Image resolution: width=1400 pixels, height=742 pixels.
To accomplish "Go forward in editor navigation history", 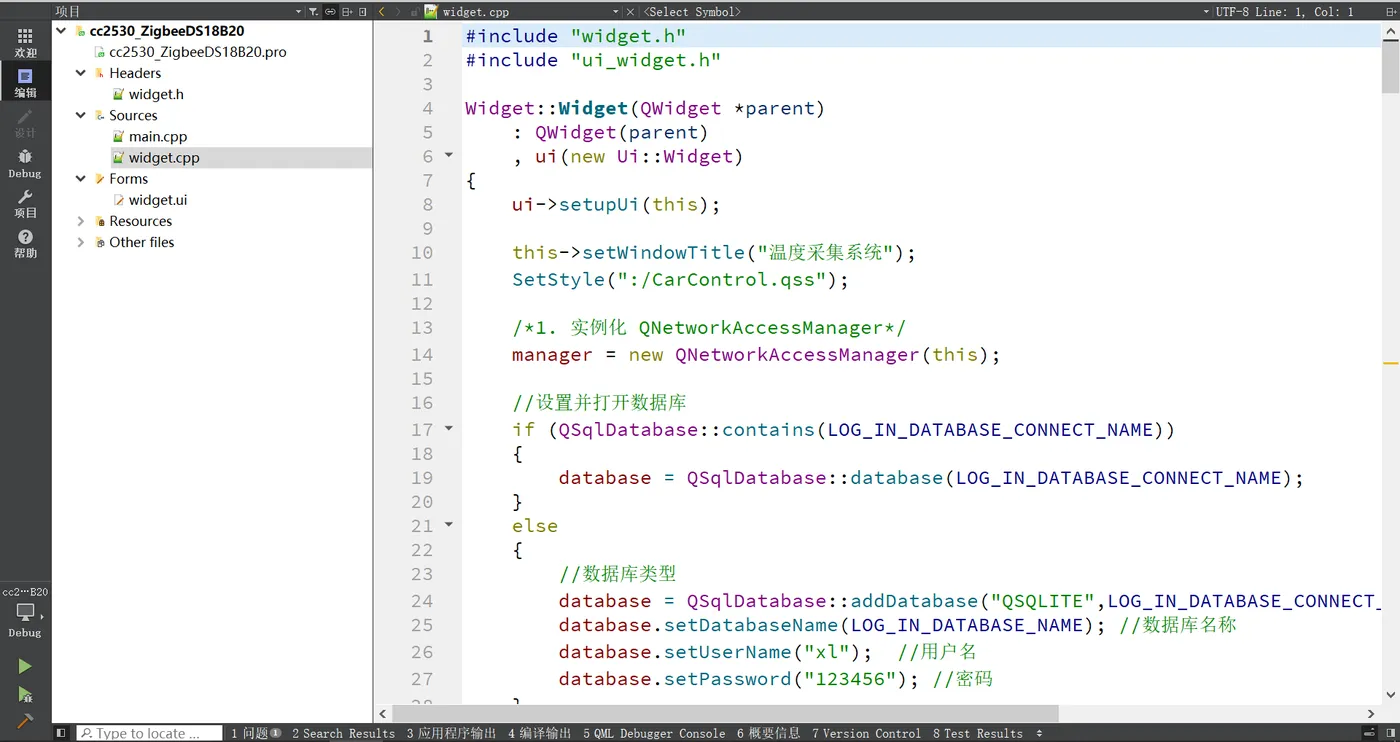I will [398, 12].
